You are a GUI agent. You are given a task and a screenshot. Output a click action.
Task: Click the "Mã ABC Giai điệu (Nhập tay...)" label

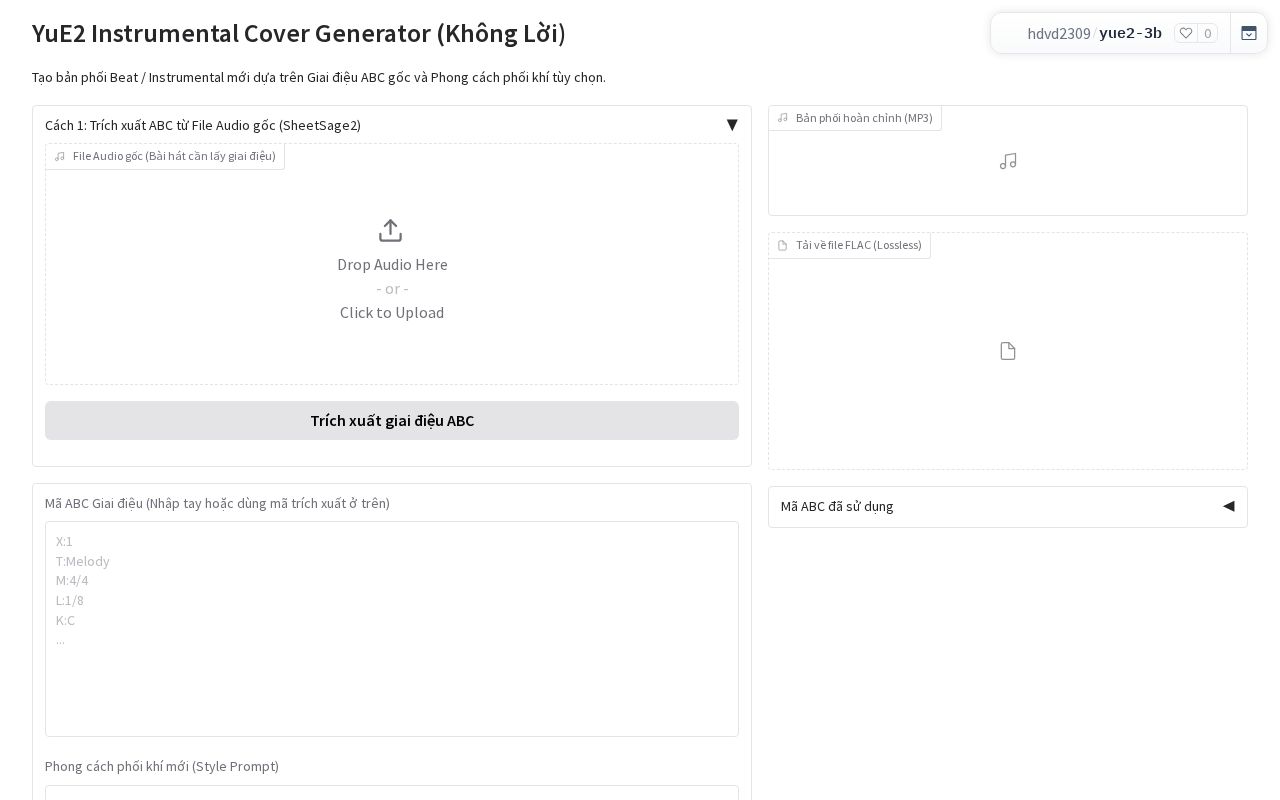tap(217, 503)
